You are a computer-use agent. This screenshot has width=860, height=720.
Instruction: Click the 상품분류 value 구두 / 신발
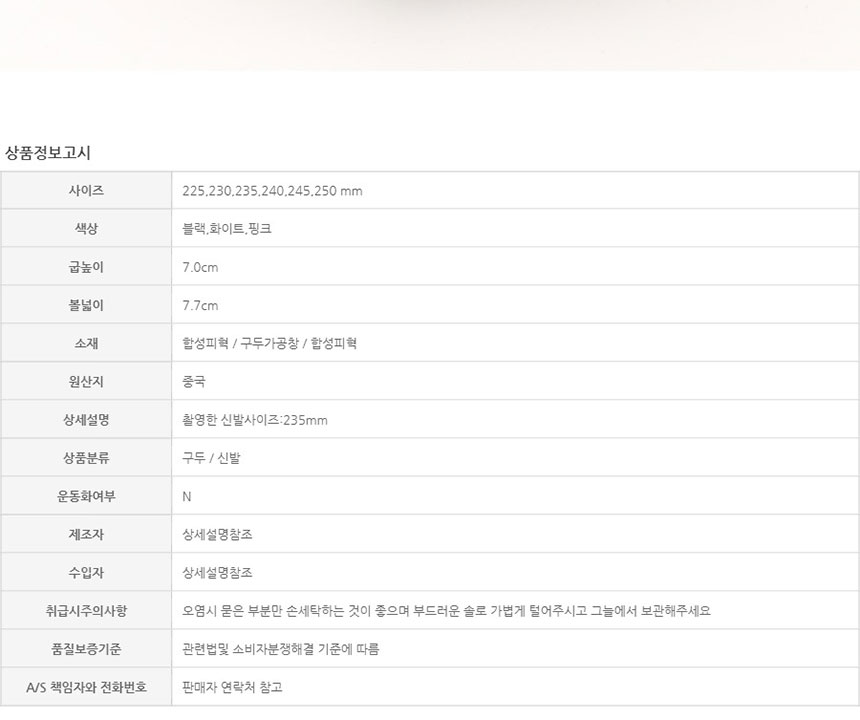pyautogui.click(x=211, y=458)
